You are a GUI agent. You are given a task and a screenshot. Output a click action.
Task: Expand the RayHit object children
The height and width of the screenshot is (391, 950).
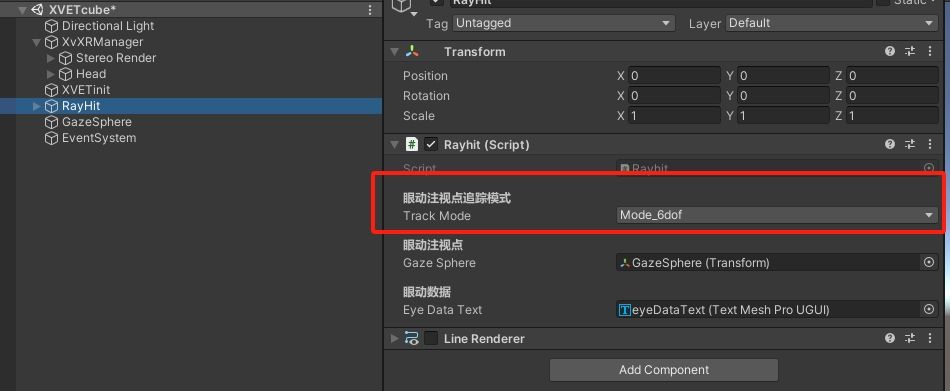click(37, 106)
